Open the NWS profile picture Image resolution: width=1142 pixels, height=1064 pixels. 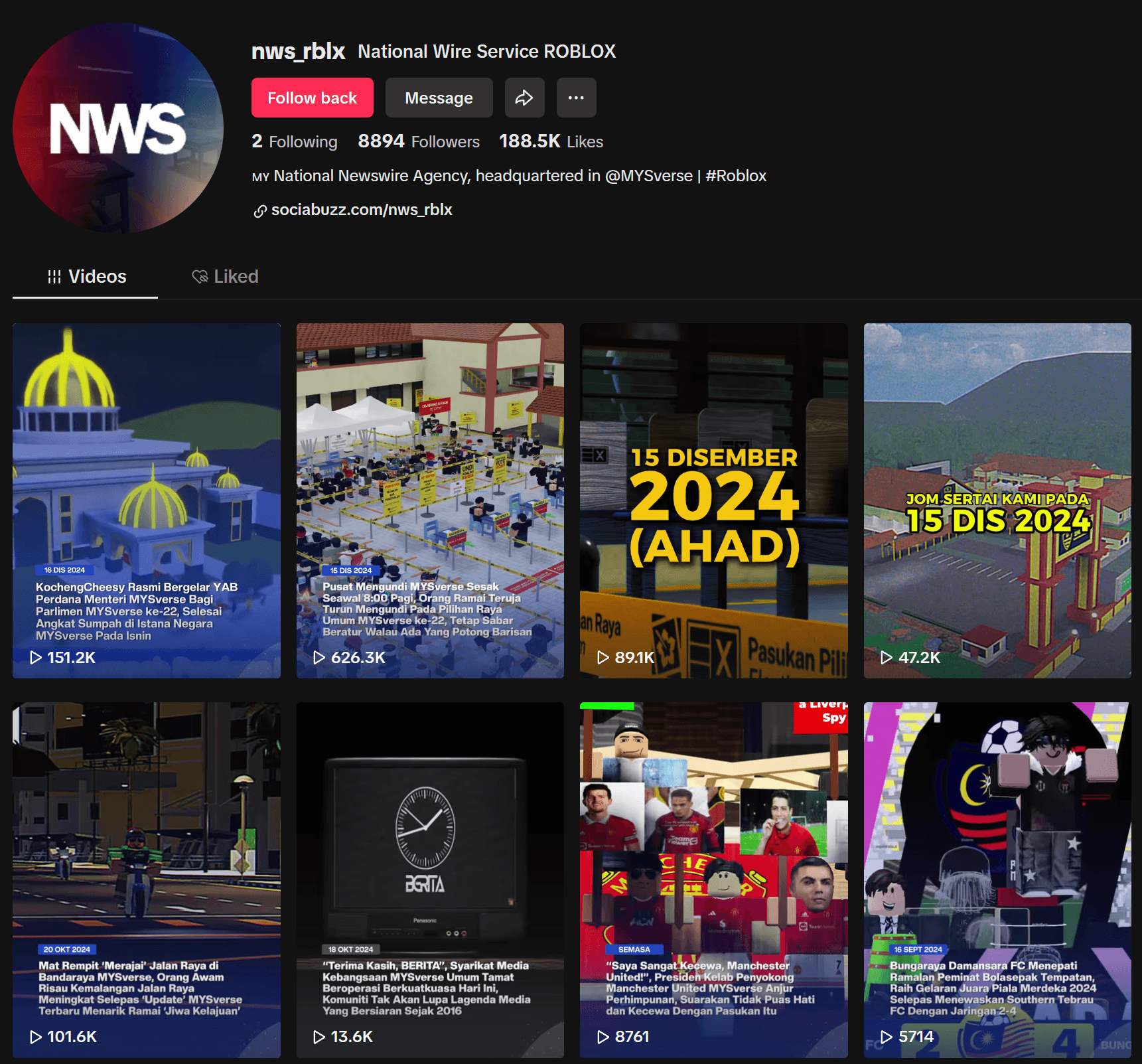(x=118, y=128)
